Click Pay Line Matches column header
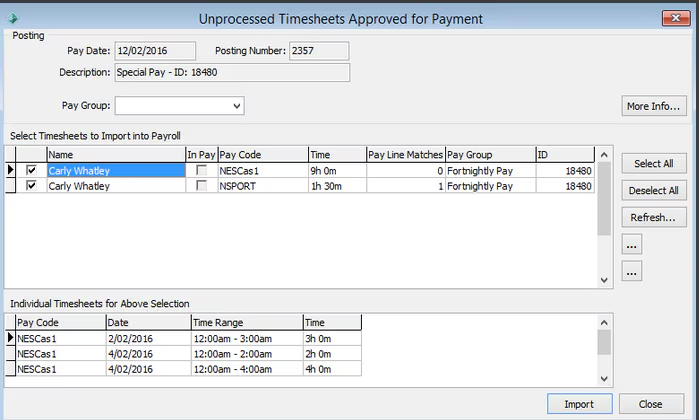The width and height of the screenshot is (699, 420). coord(406,155)
